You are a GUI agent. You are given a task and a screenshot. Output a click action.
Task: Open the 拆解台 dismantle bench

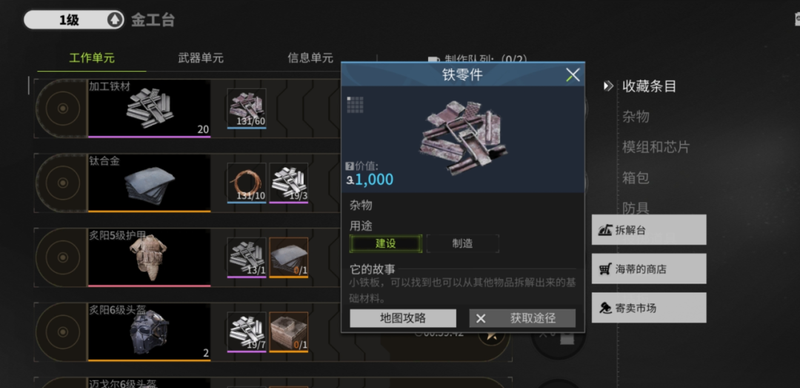(649, 230)
